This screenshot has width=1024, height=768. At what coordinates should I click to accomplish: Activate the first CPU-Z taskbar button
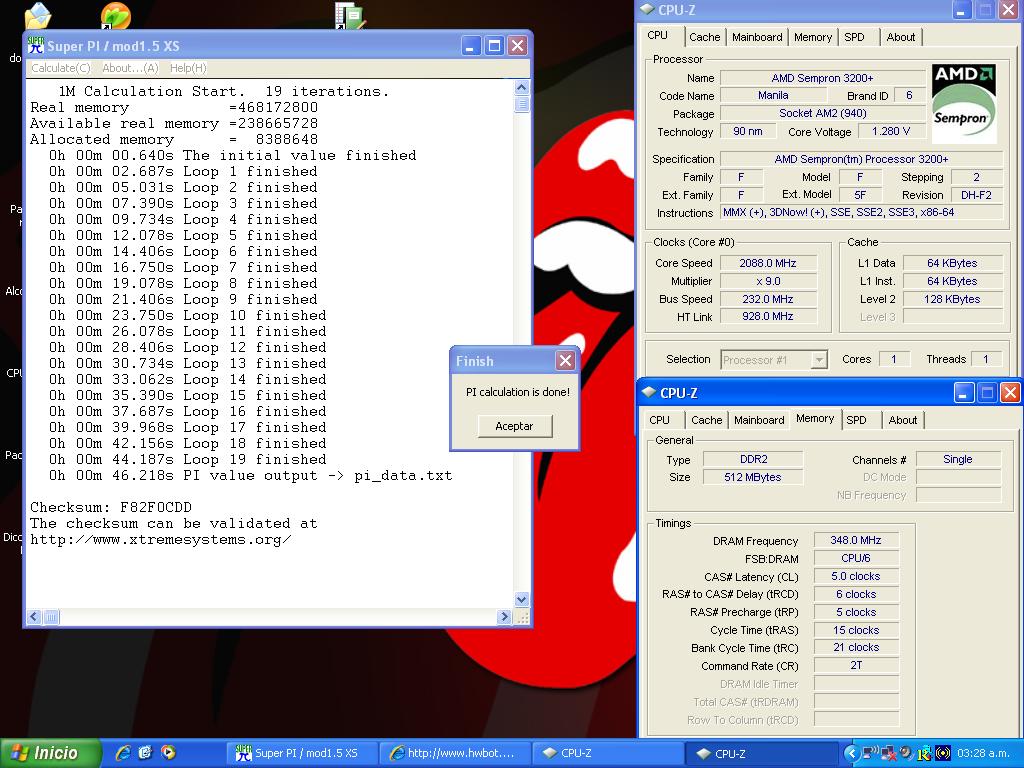click(607, 753)
